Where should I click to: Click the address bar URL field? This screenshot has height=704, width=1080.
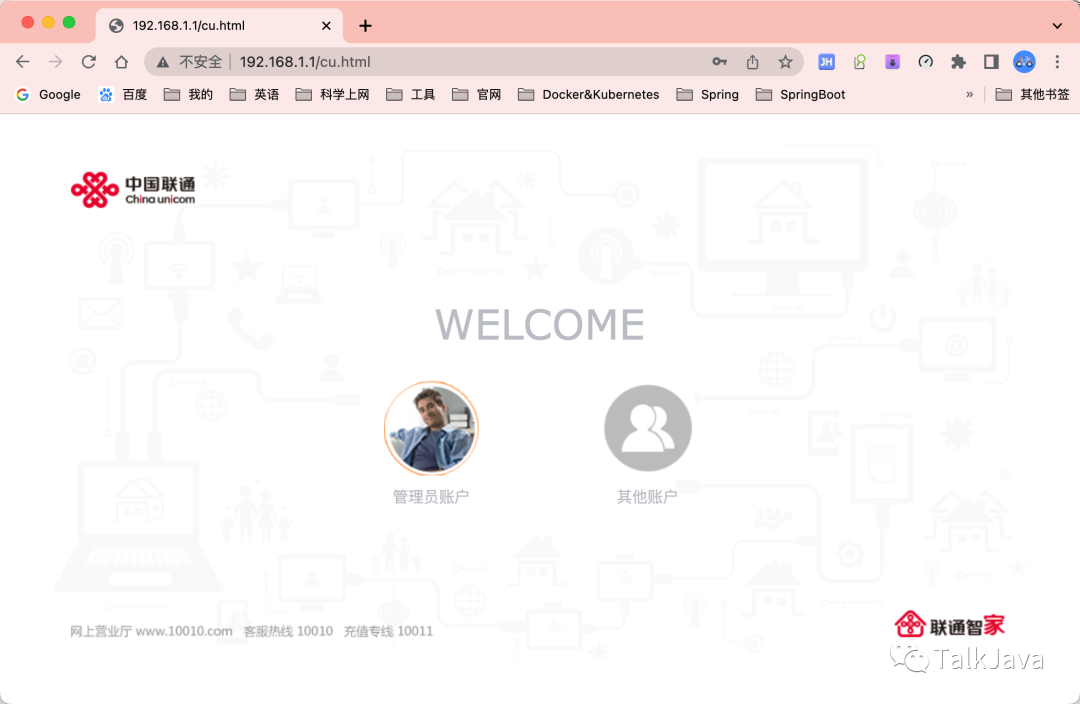(x=450, y=62)
